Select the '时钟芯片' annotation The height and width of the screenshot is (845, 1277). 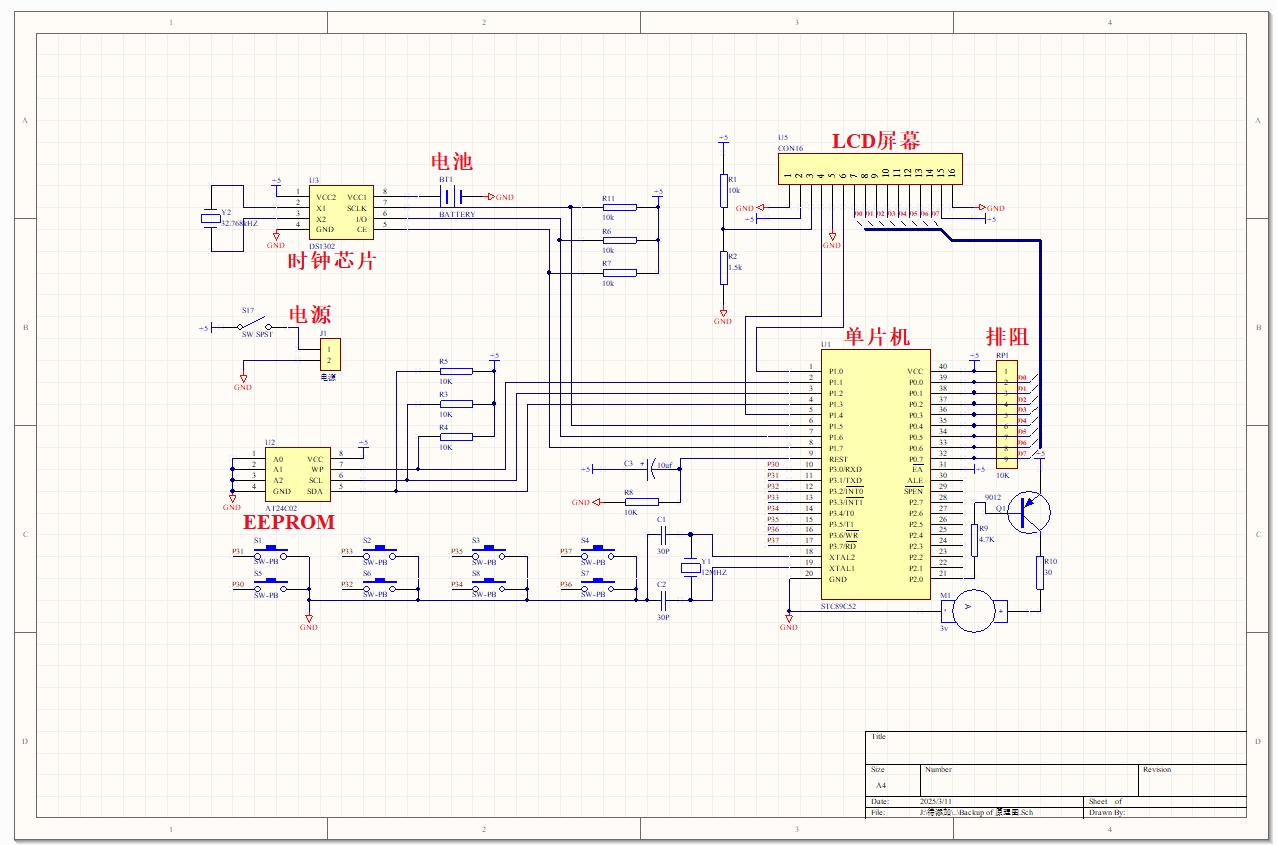(332, 261)
